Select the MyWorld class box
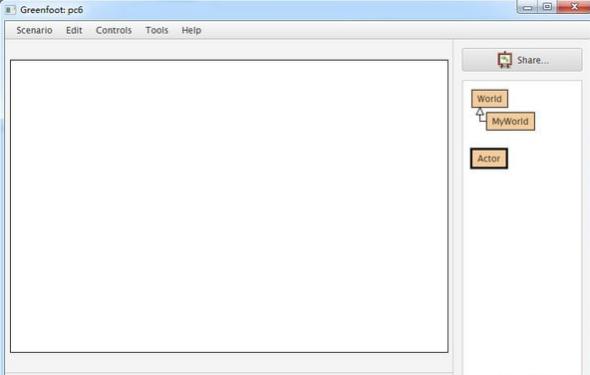 tap(510, 121)
